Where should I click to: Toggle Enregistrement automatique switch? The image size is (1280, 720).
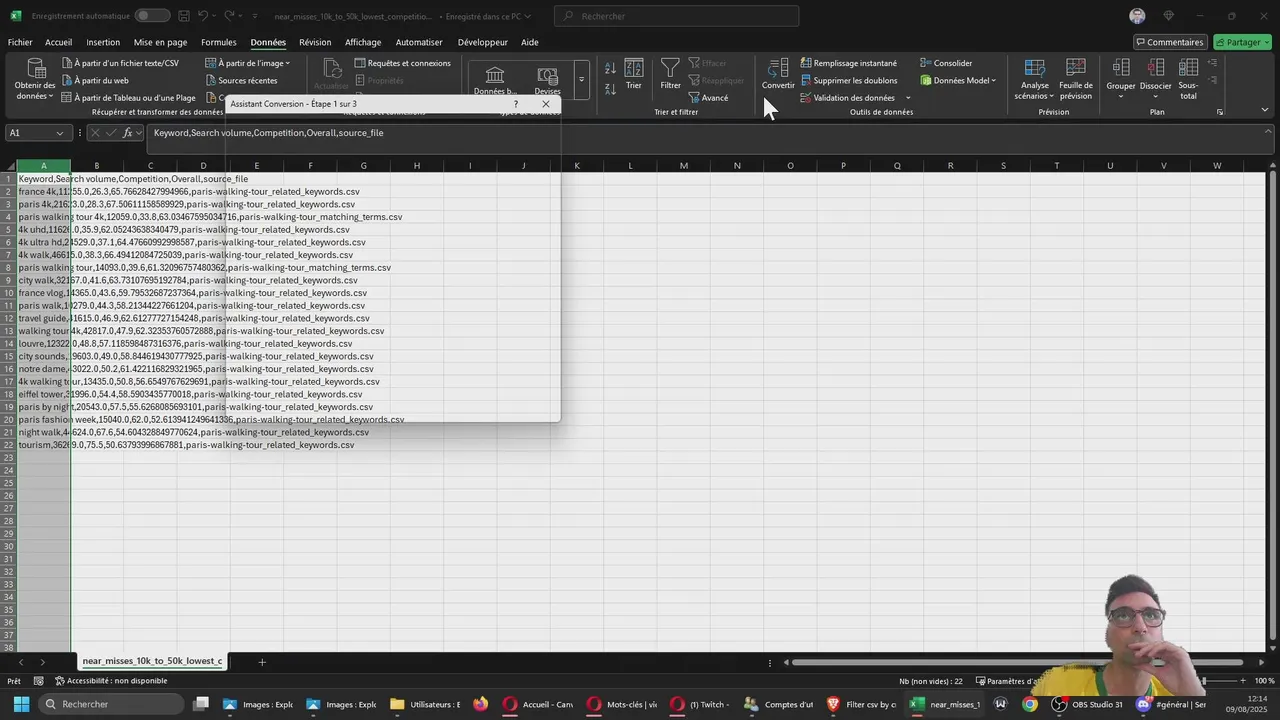pyautogui.click(x=152, y=16)
